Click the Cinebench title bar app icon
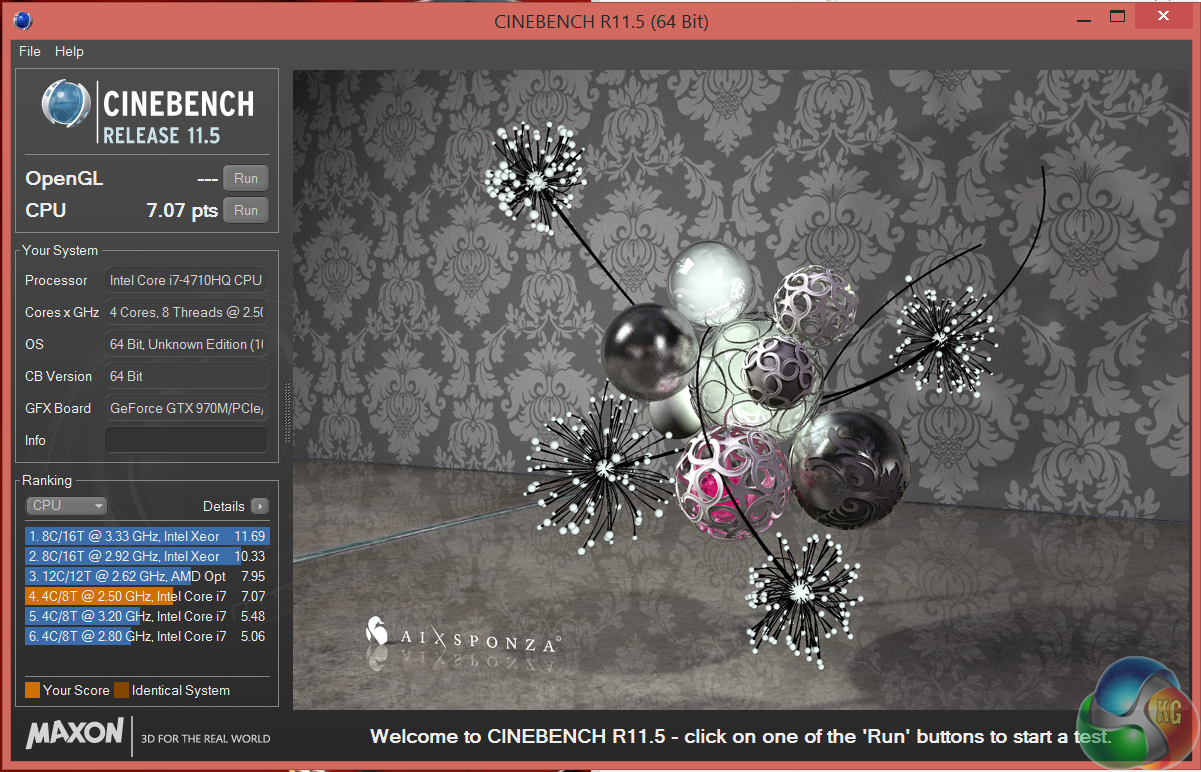The width and height of the screenshot is (1201, 772). [x=22, y=20]
